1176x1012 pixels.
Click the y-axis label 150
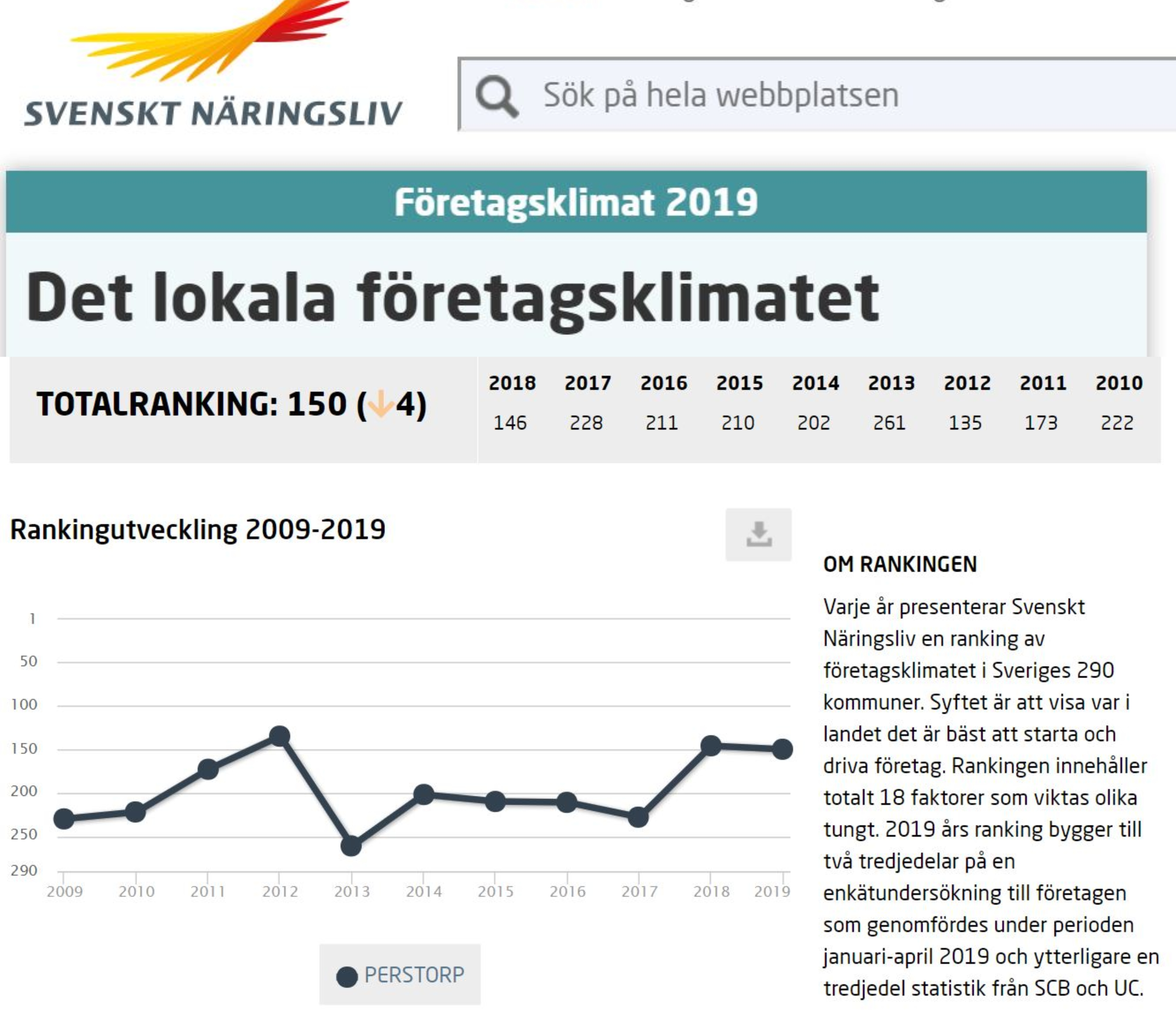coord(24,749)
